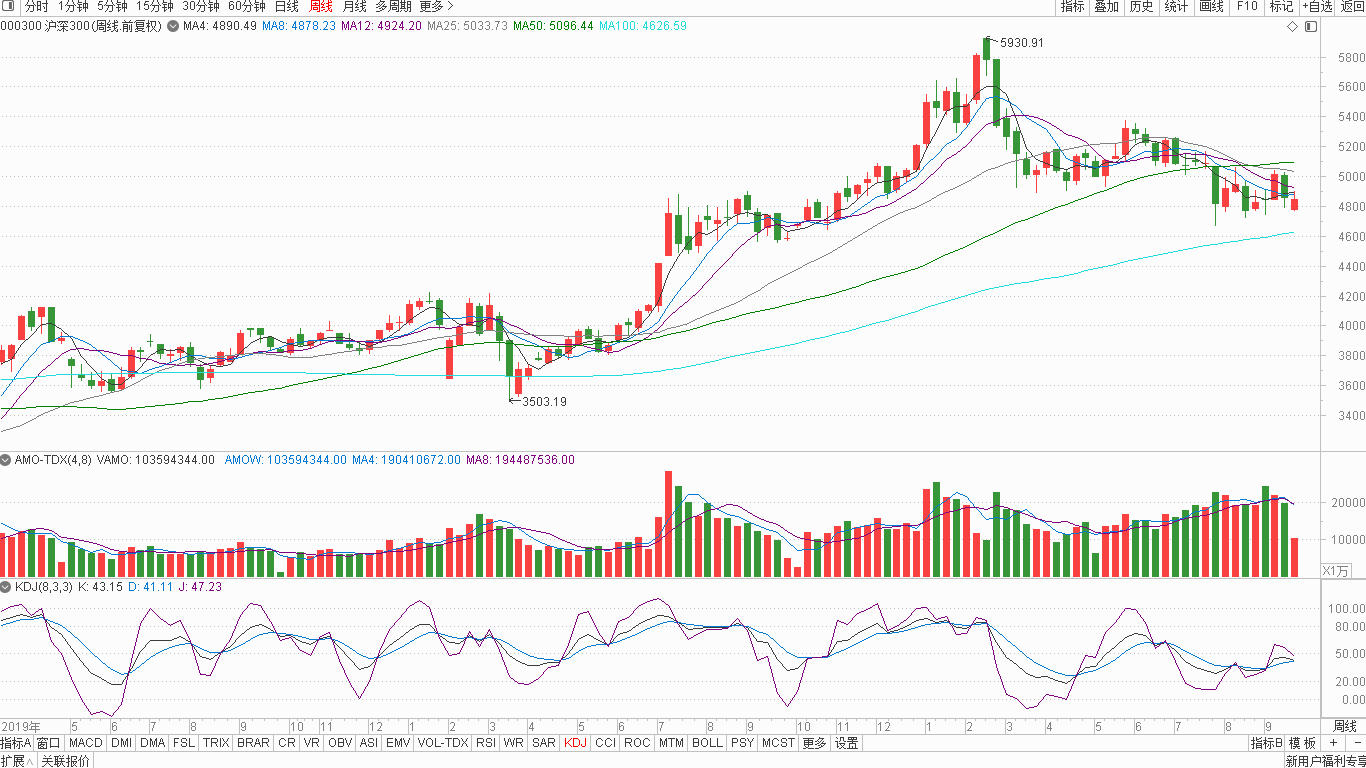
Task: Switch sub-chart to FSL indicator
Action: pyautogui.click(x=184, y=743)
